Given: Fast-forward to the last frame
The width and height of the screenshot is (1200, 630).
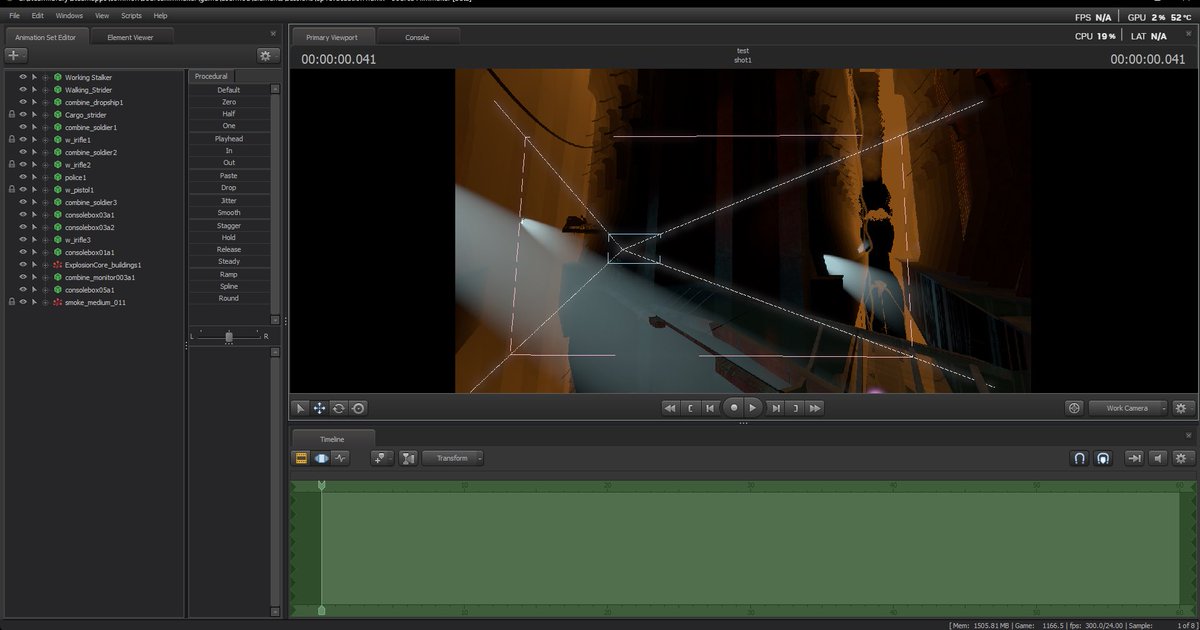Looking at the screenshot, I should (815, 408).
